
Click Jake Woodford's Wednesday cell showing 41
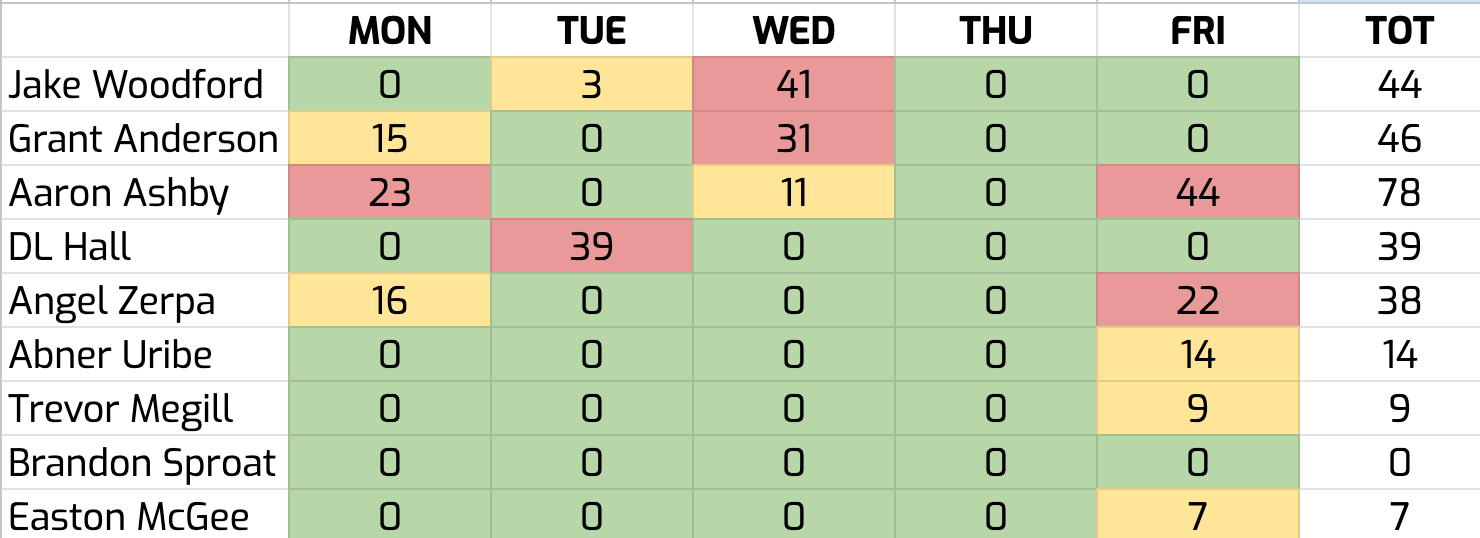pos(793,85)
